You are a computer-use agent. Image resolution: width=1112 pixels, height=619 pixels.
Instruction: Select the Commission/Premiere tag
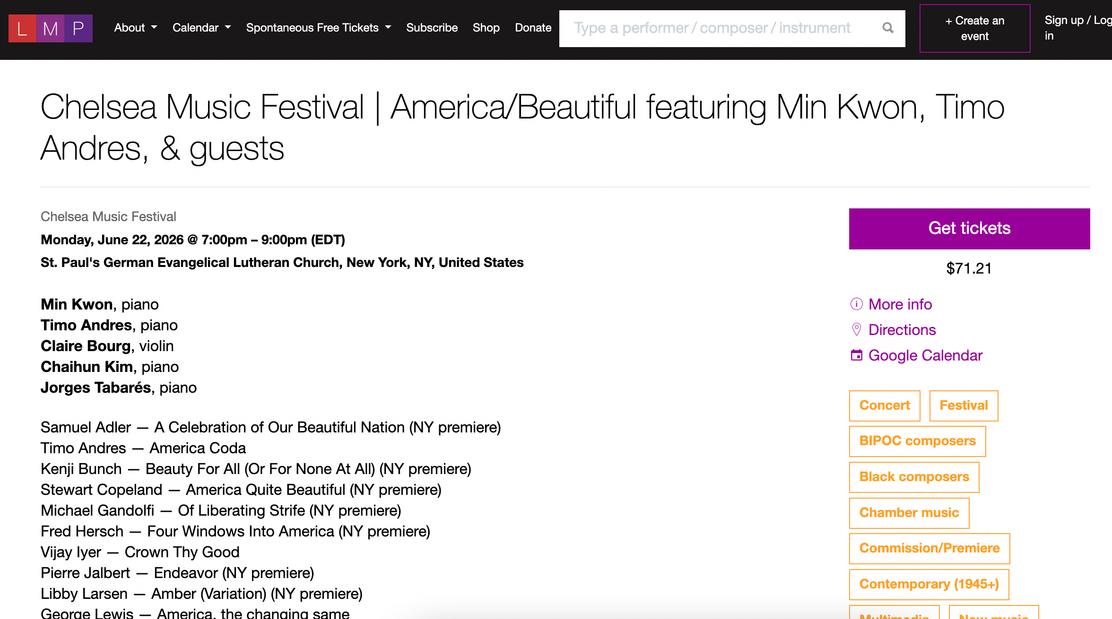(930, 548)
